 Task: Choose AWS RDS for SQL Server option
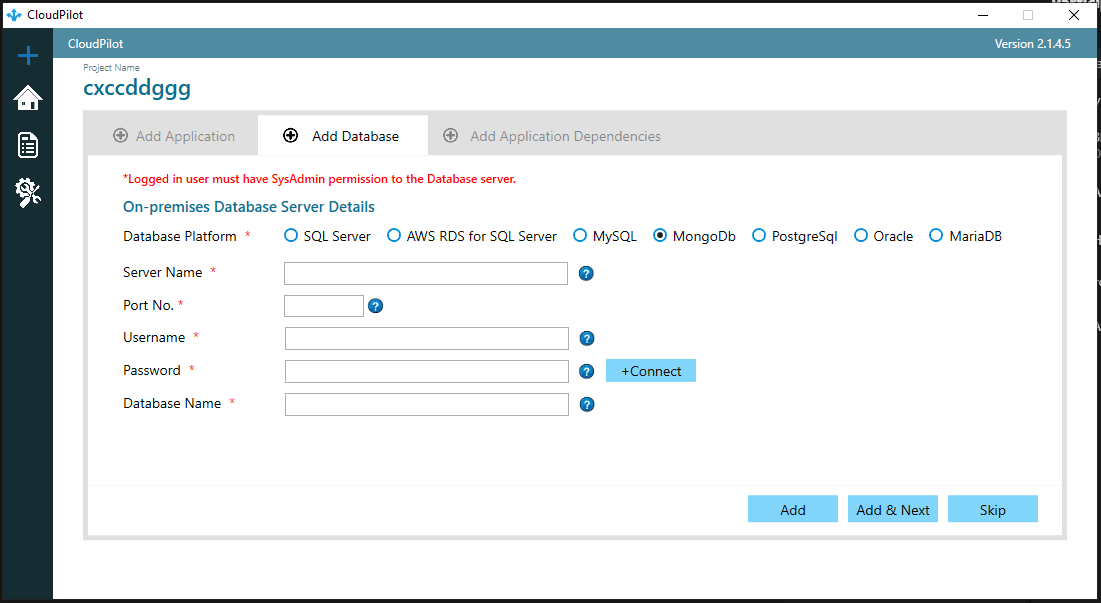tap(394, 236)
